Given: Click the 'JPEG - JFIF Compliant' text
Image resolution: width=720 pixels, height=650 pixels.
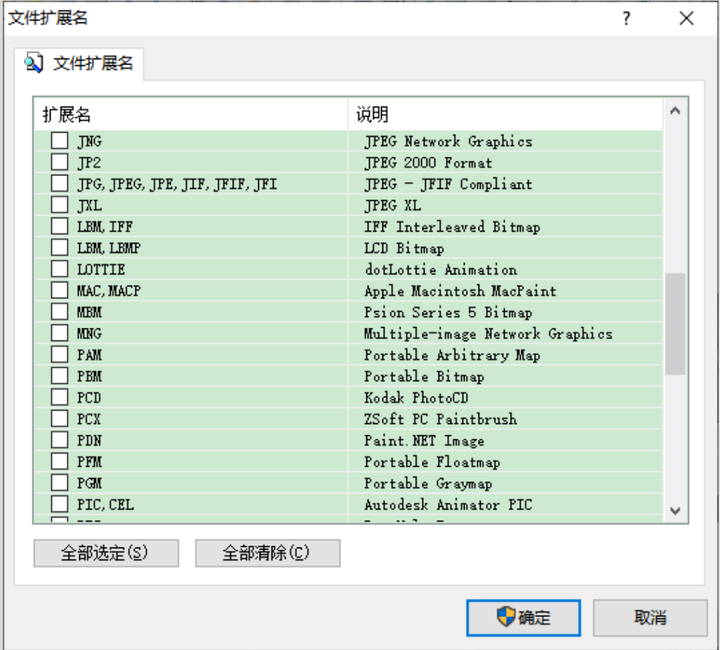Looking at the screenshot, I should pos(448,184).
